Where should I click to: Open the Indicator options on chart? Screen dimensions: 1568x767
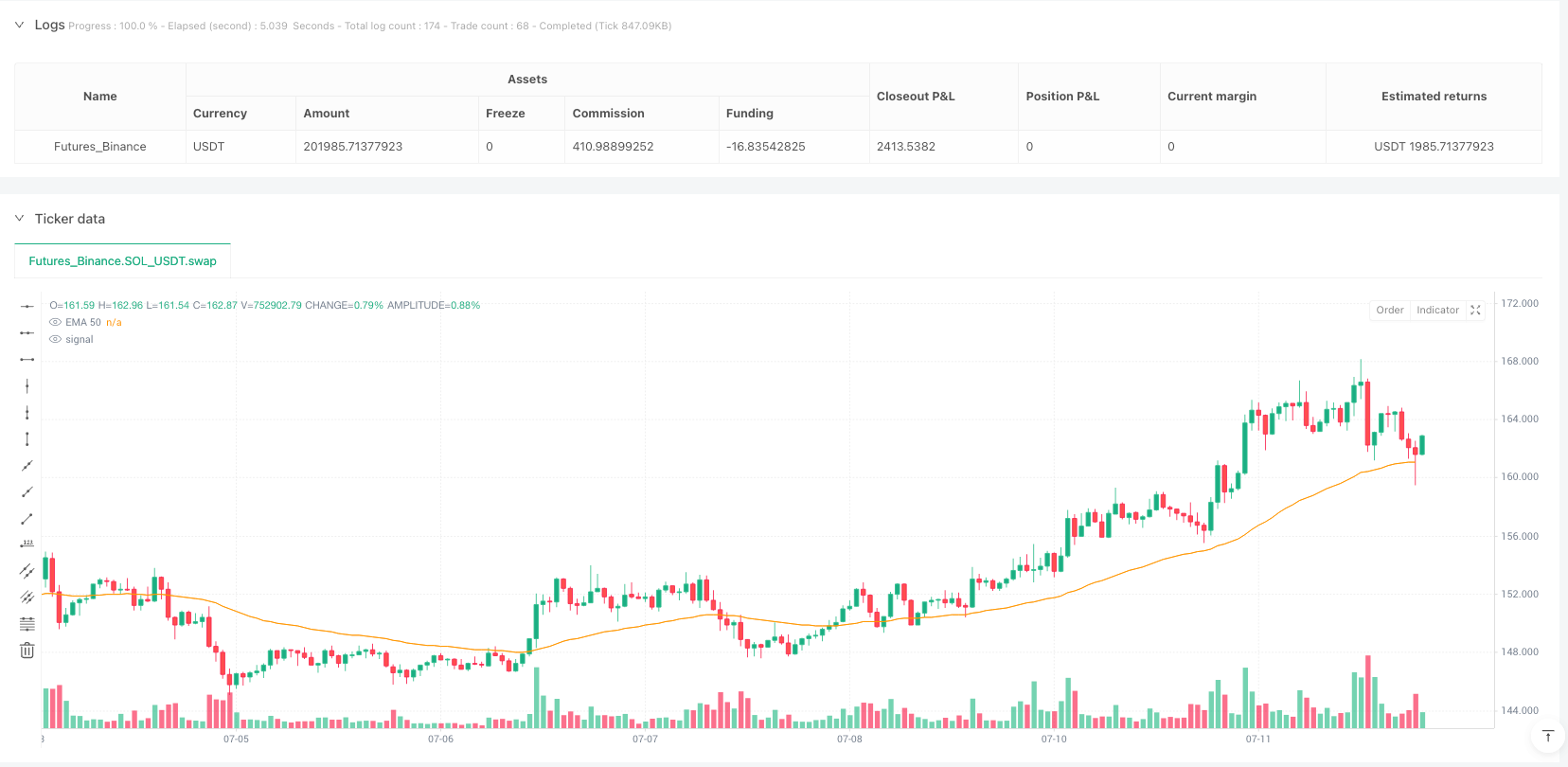1437,310
